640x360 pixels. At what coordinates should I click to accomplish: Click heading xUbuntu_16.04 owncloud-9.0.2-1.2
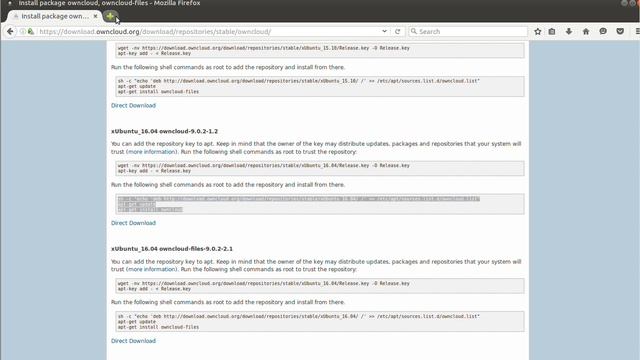point(164,131)
